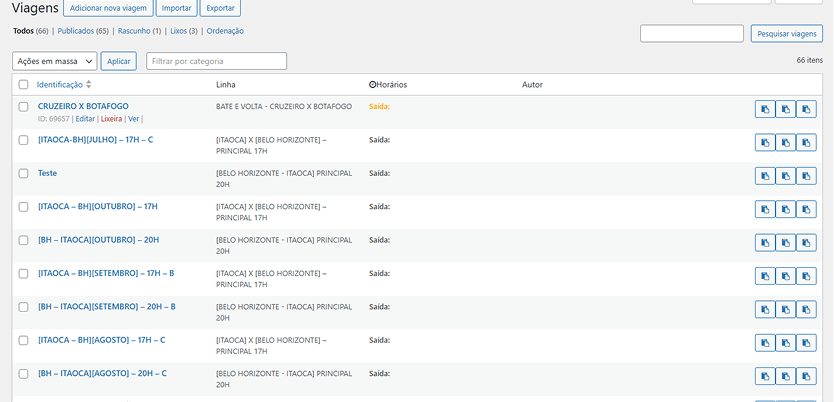Tick the select-all checkbox in table header
834x402 pixels.
pyautogui.click(x=24, y=85)
